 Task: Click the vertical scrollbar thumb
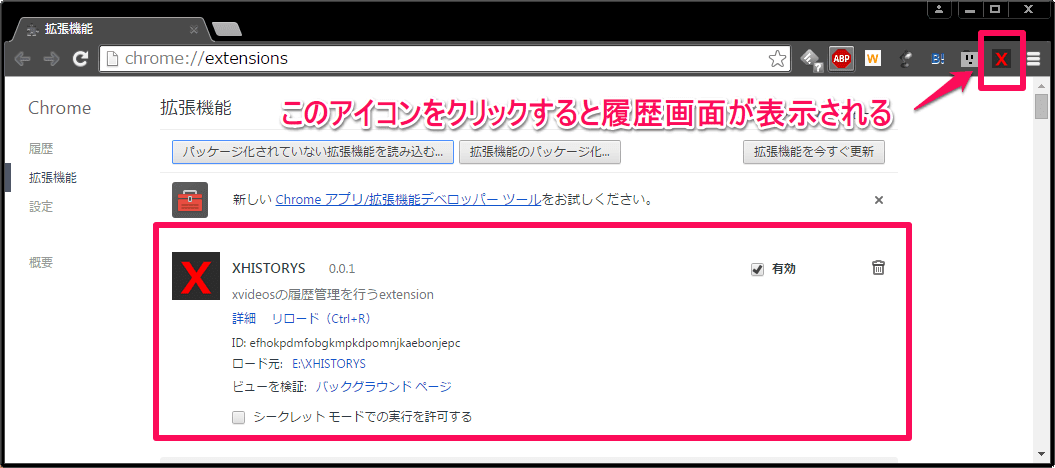pyautogui.click(x=1042, y=106)
